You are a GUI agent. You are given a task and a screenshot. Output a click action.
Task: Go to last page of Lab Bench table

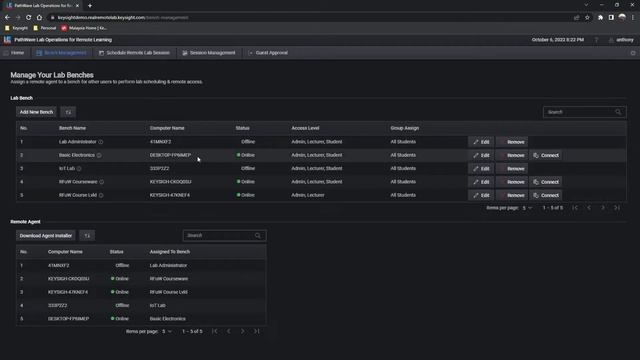click(617, 208)
